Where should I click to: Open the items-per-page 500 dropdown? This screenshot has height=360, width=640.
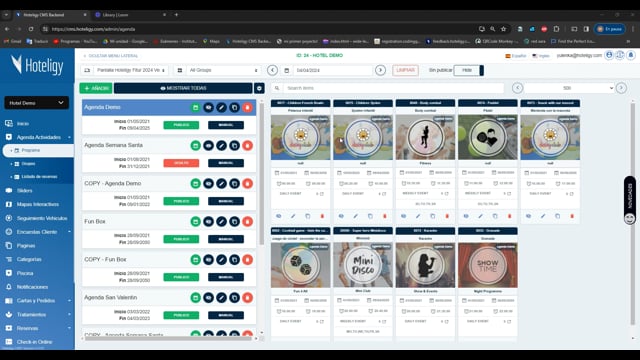coord(569,88)
